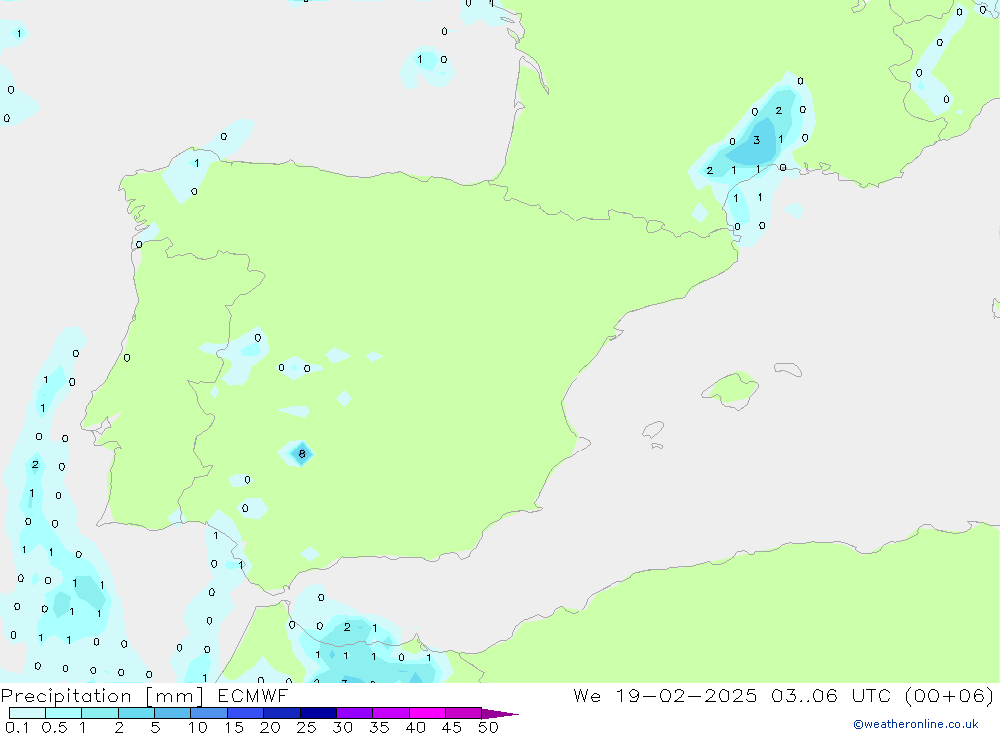Click the '03..06' time range text

[x=804, y=695]
